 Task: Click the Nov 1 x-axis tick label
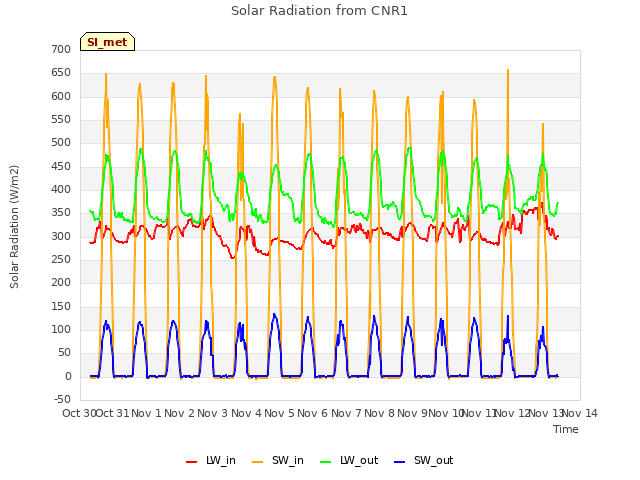point(147,413)
